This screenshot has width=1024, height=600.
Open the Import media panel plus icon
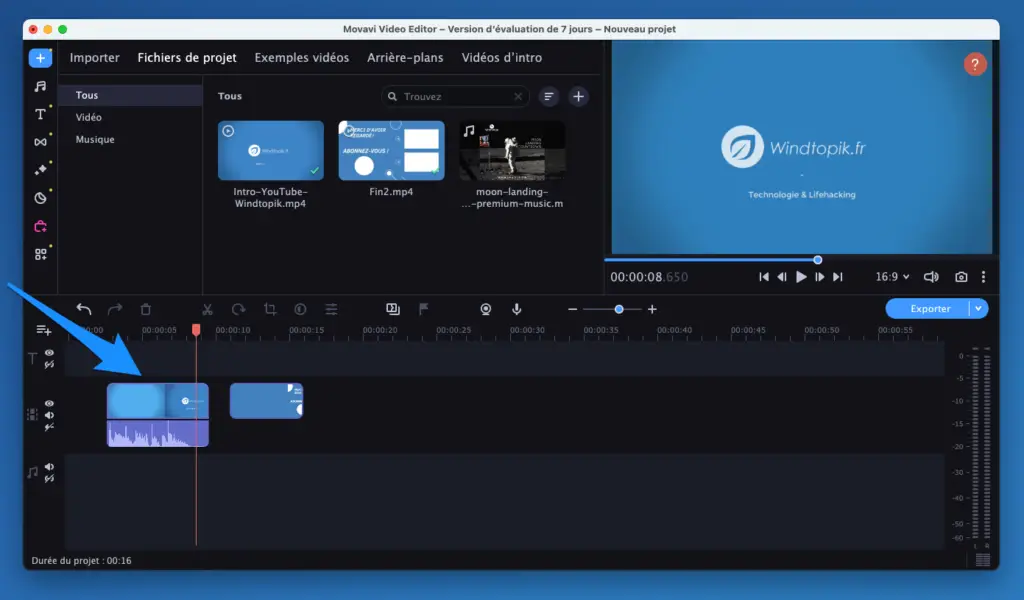[x=40, y=58]
